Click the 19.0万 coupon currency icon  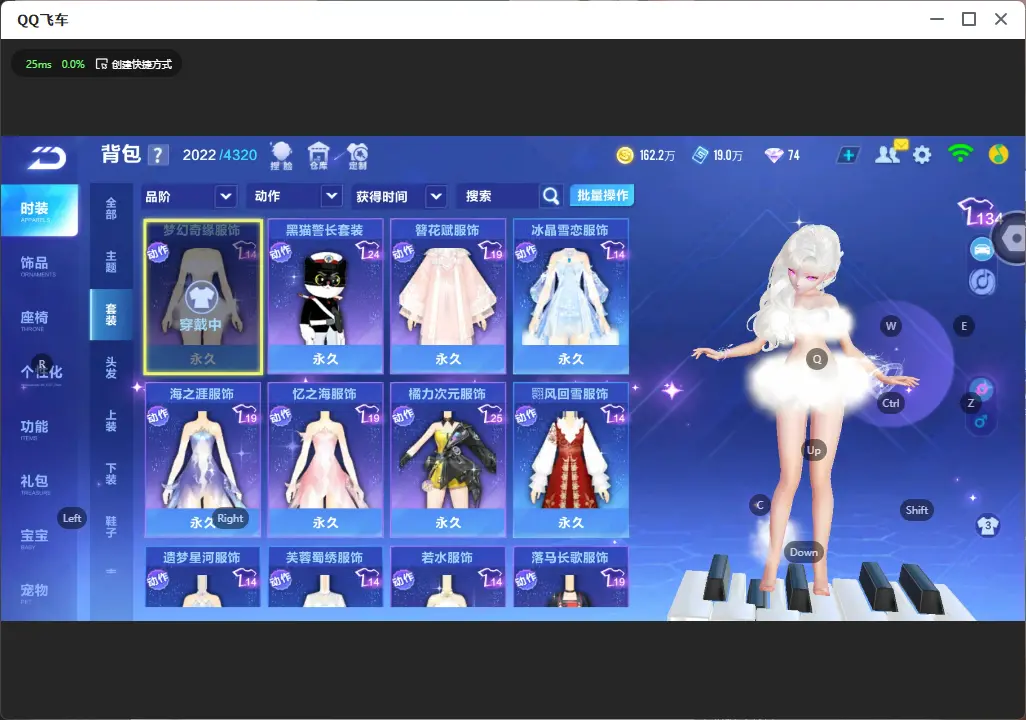pyautogui.click(x=700, y=155)
